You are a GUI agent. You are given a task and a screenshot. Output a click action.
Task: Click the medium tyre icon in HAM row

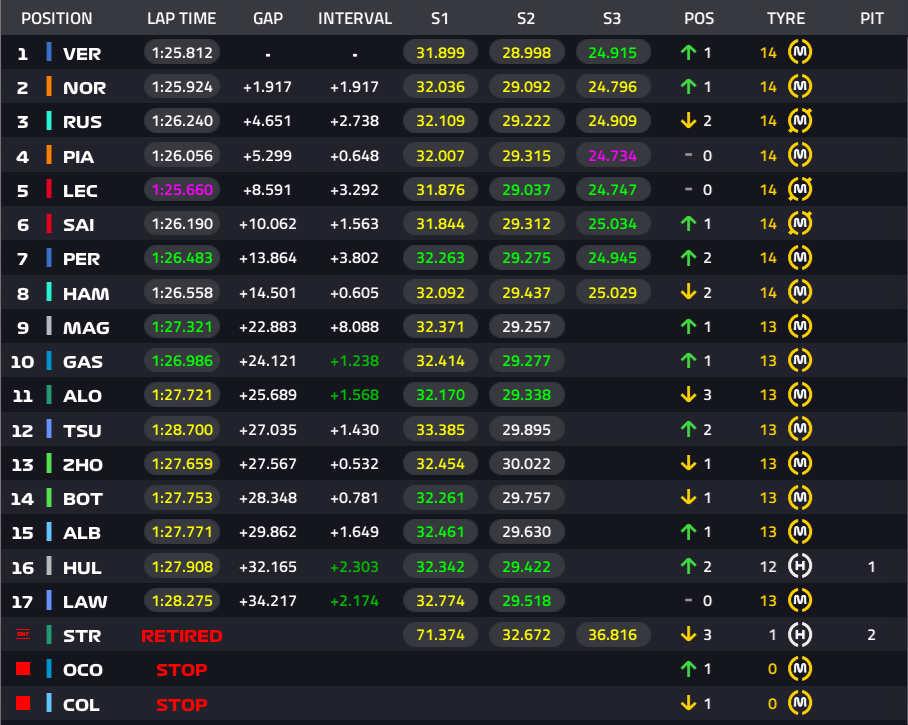coord(800,292)
